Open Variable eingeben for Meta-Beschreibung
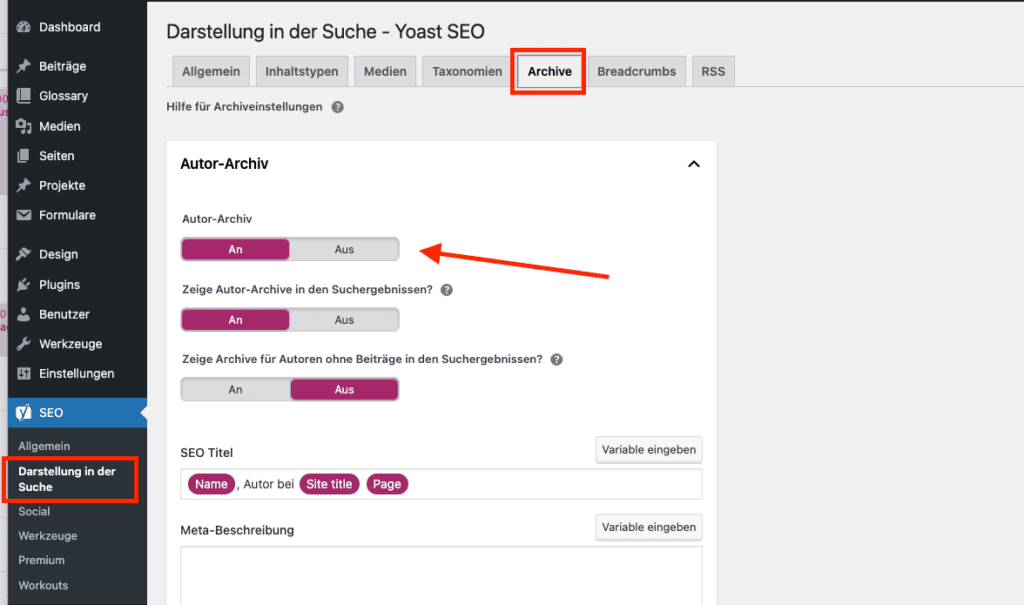1024x605 pixels. [x=648, y=526]
